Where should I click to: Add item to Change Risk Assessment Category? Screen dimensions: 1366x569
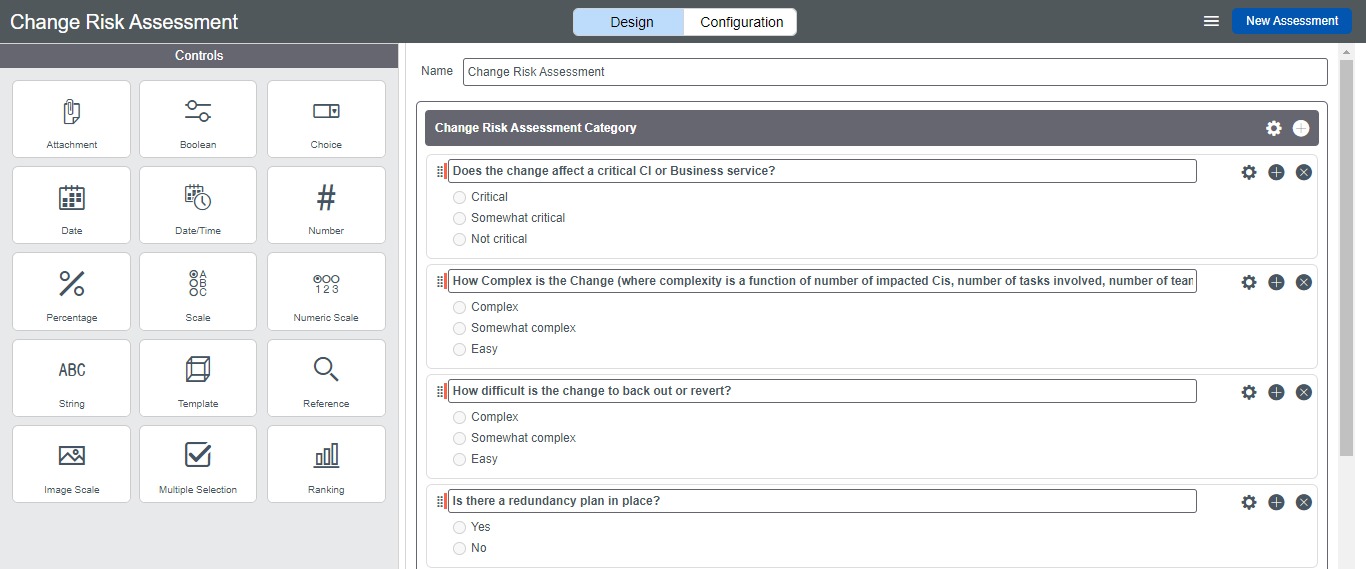(x=1301, y=128)
